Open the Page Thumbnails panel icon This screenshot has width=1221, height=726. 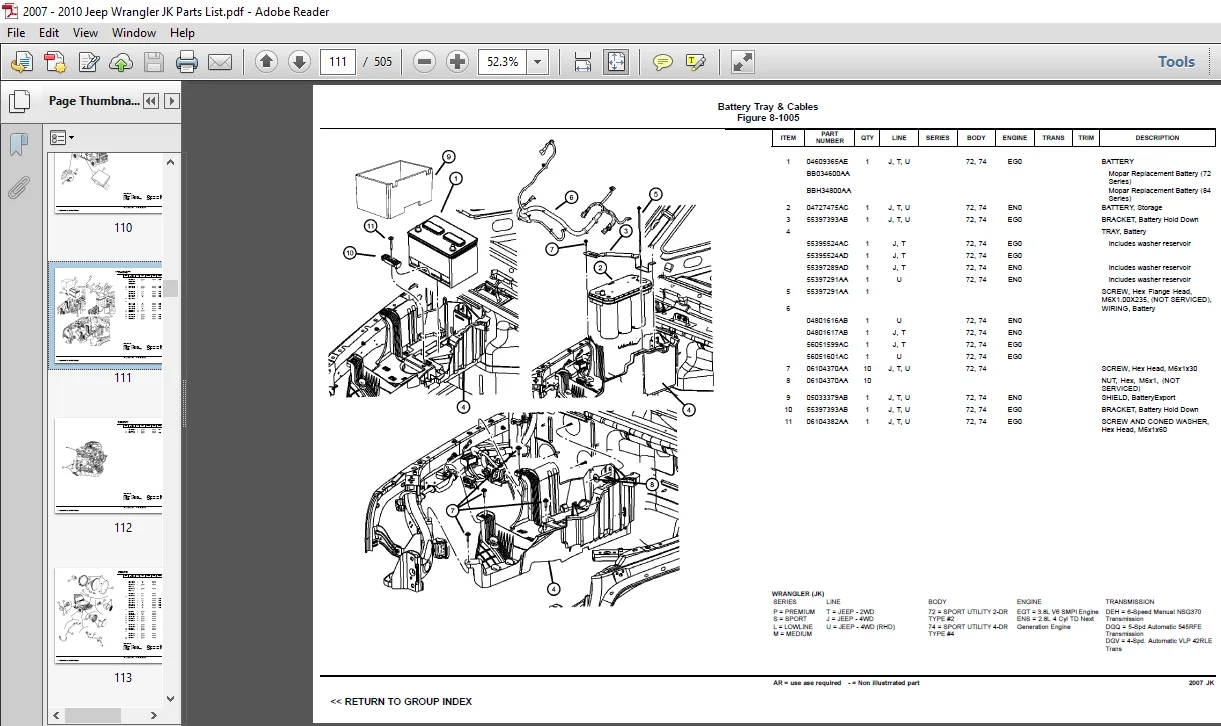[18, 101]
